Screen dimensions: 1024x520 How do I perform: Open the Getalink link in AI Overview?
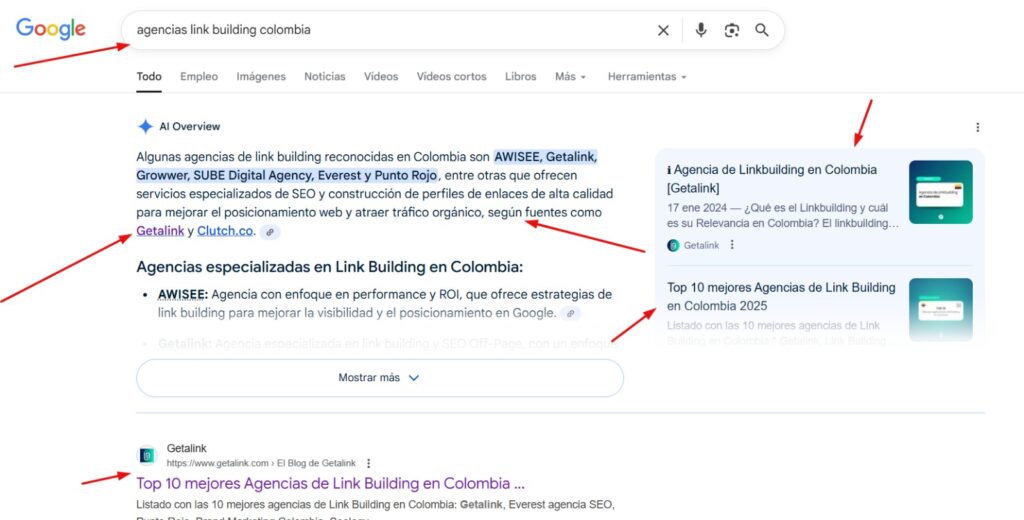(x=160, y=231)
